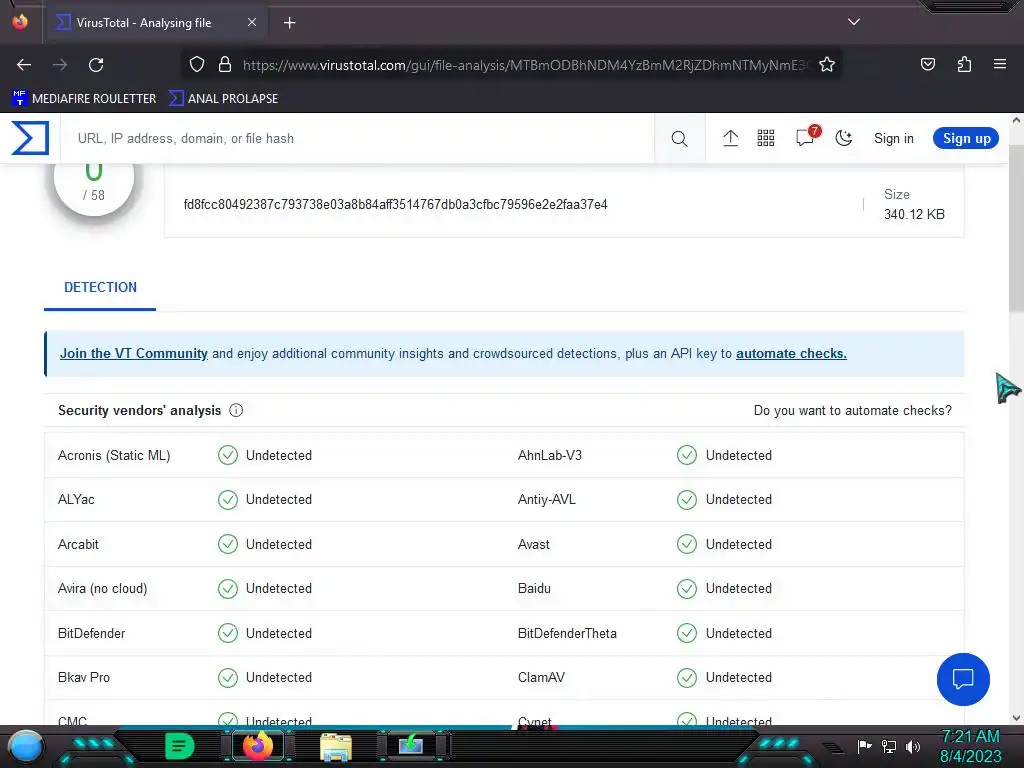Image resolution: width=1024 pixels, height=768 pixels.
Task: Click the Arcabit vendor name
Action: (78, 544)
